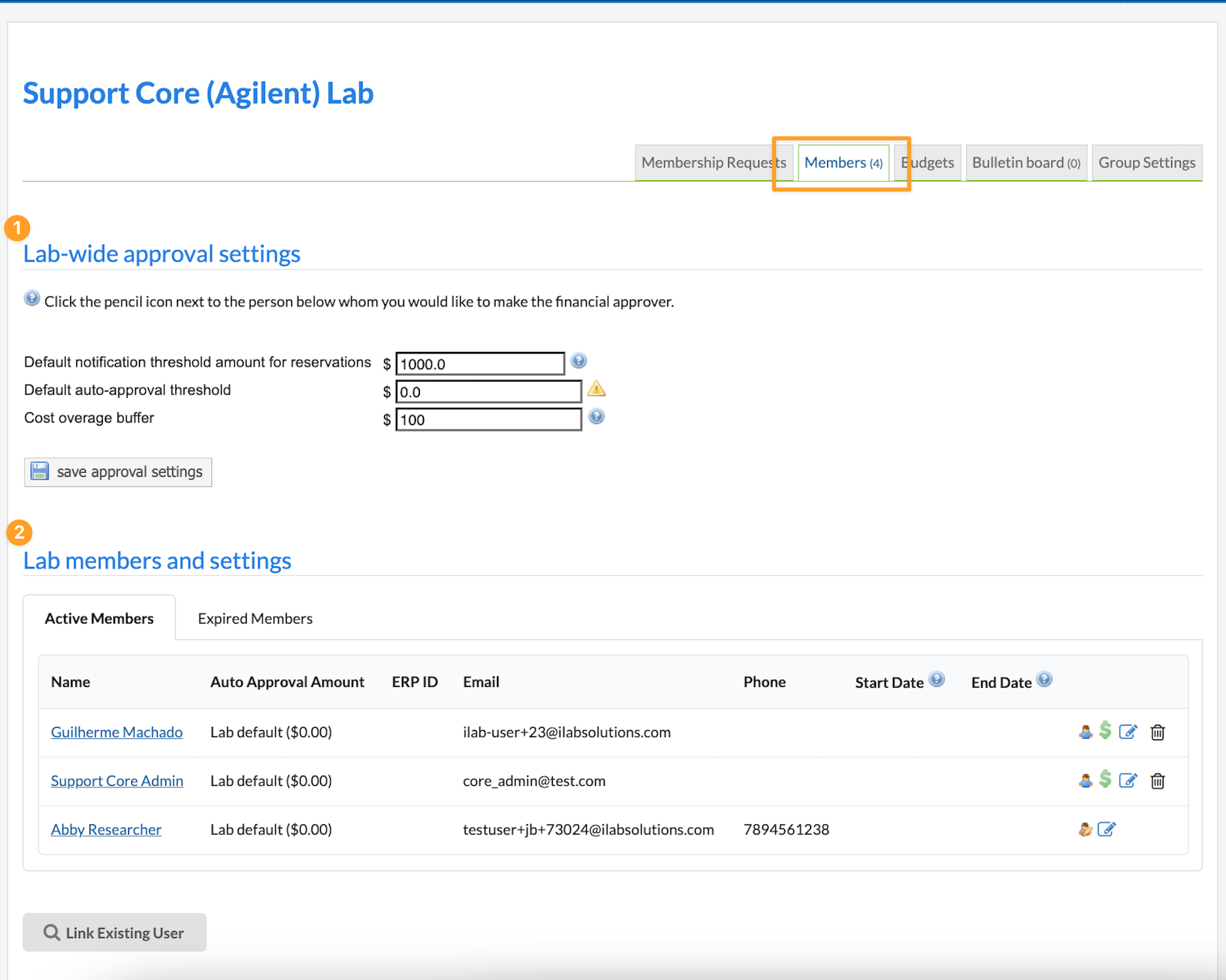Open Abby Researcher's profile link
Image resolution: width=1226 pixels, height=980 pixels.
coord(106,830)
